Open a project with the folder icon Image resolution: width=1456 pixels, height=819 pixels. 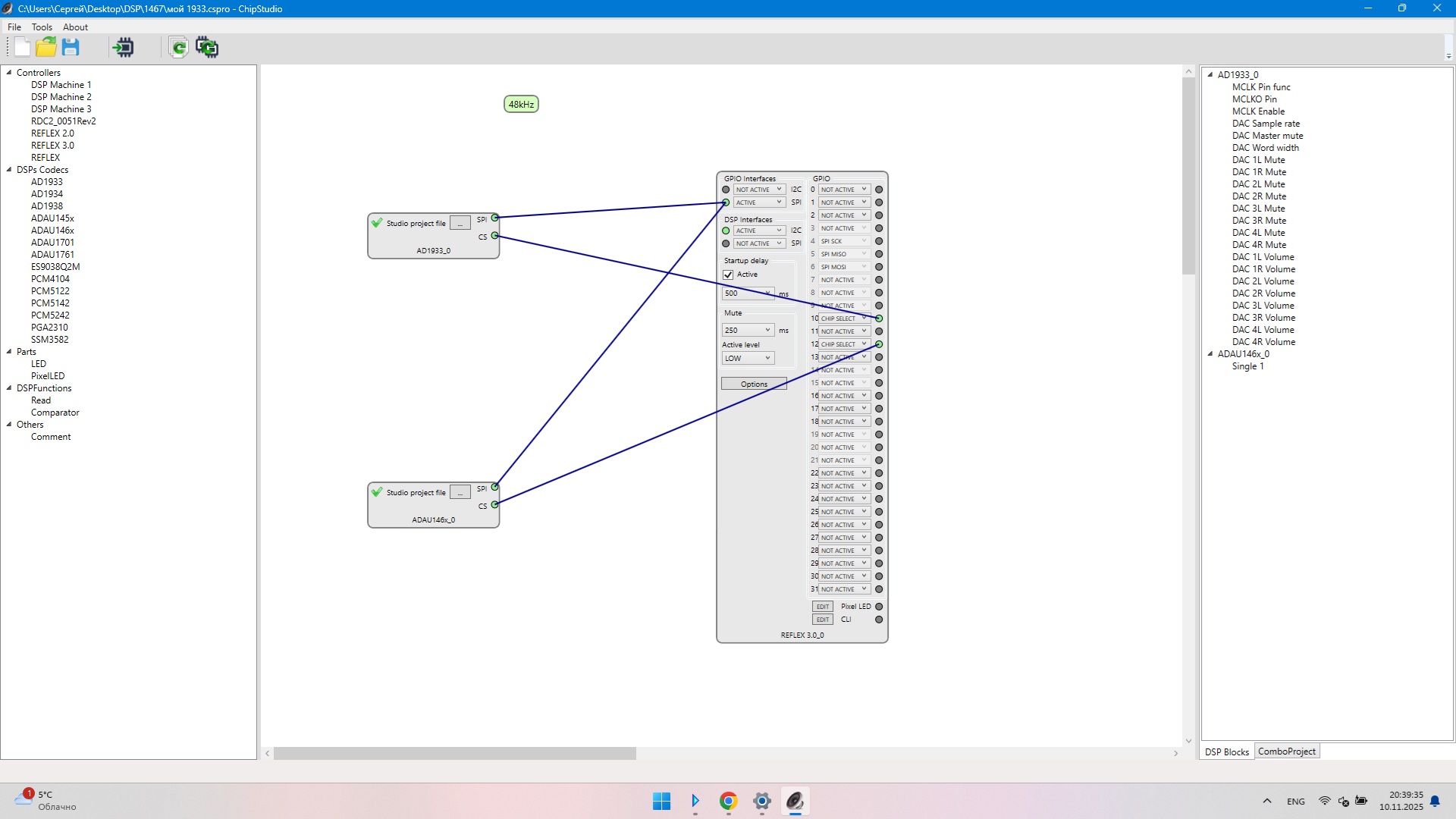point(46,47)
